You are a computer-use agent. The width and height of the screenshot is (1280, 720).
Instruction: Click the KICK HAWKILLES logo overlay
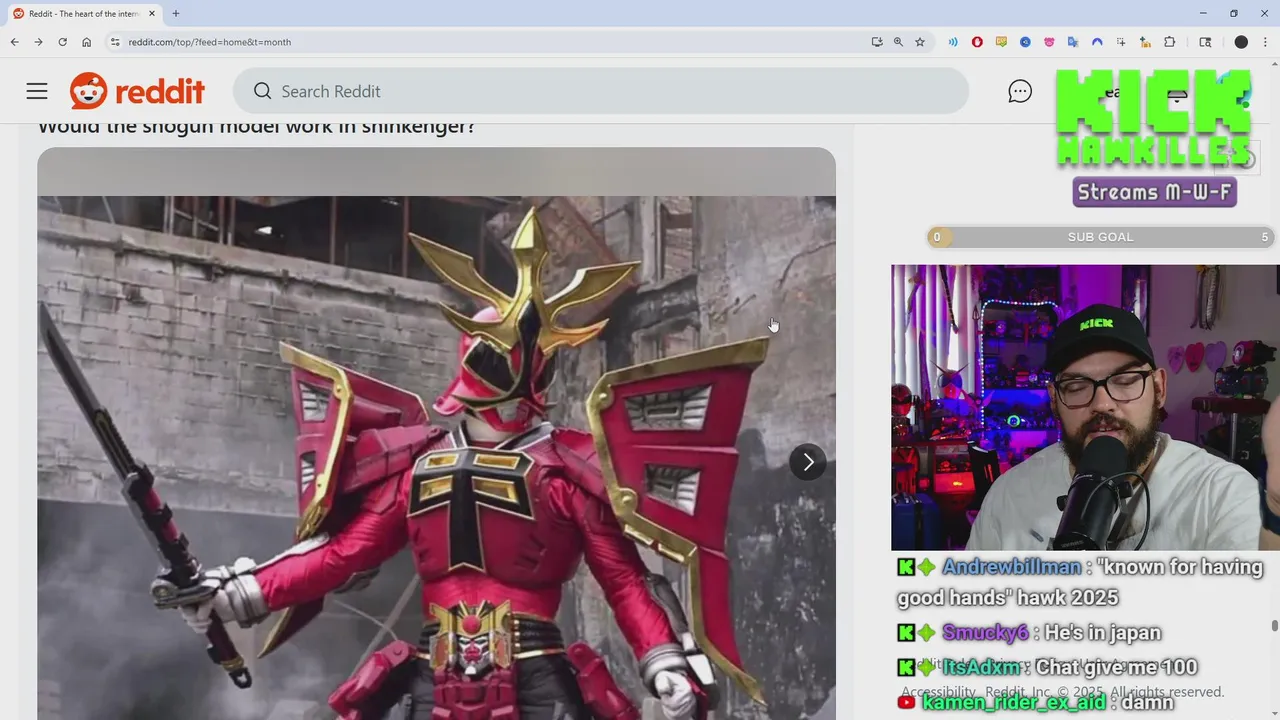click(1154, 118)
